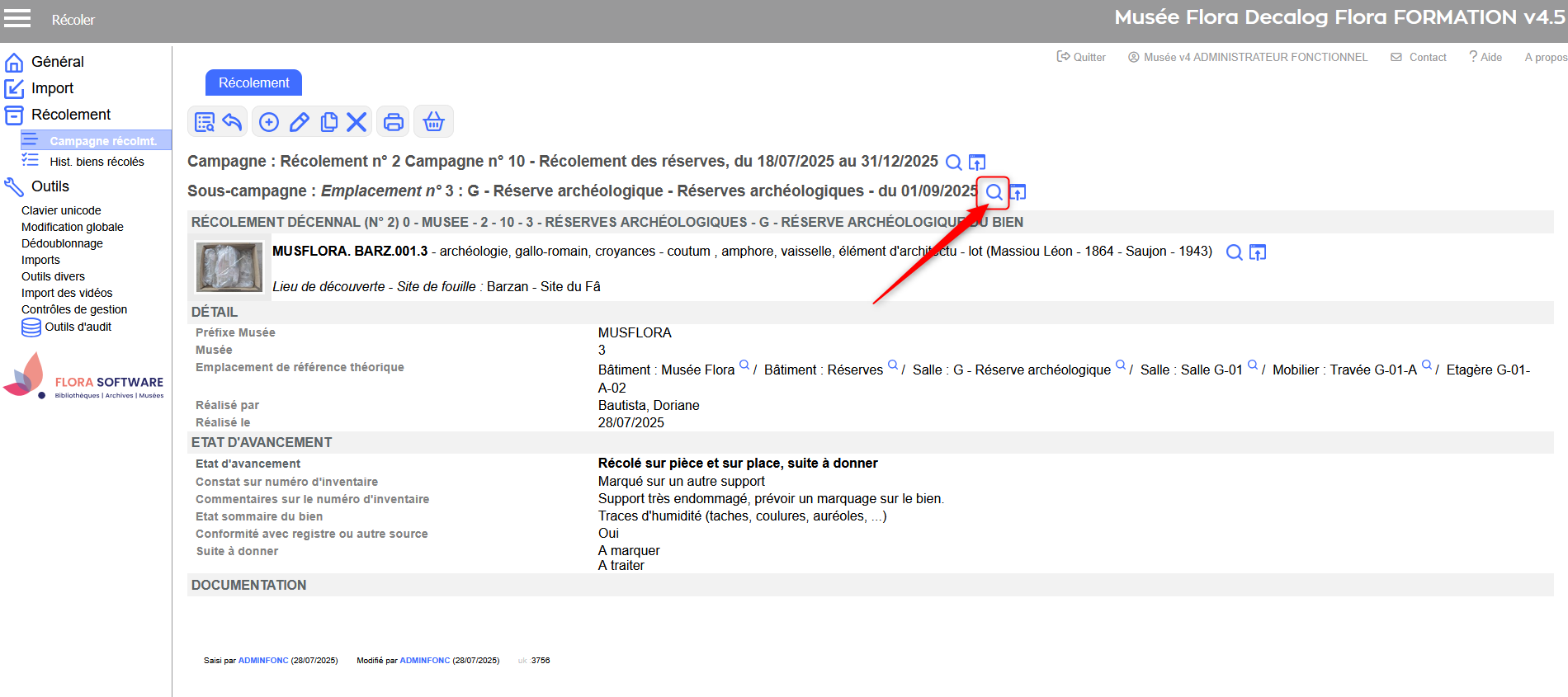1568x697 pixels.
Task: Open Hist. biens récolés menu item
Action: point(97,162)
